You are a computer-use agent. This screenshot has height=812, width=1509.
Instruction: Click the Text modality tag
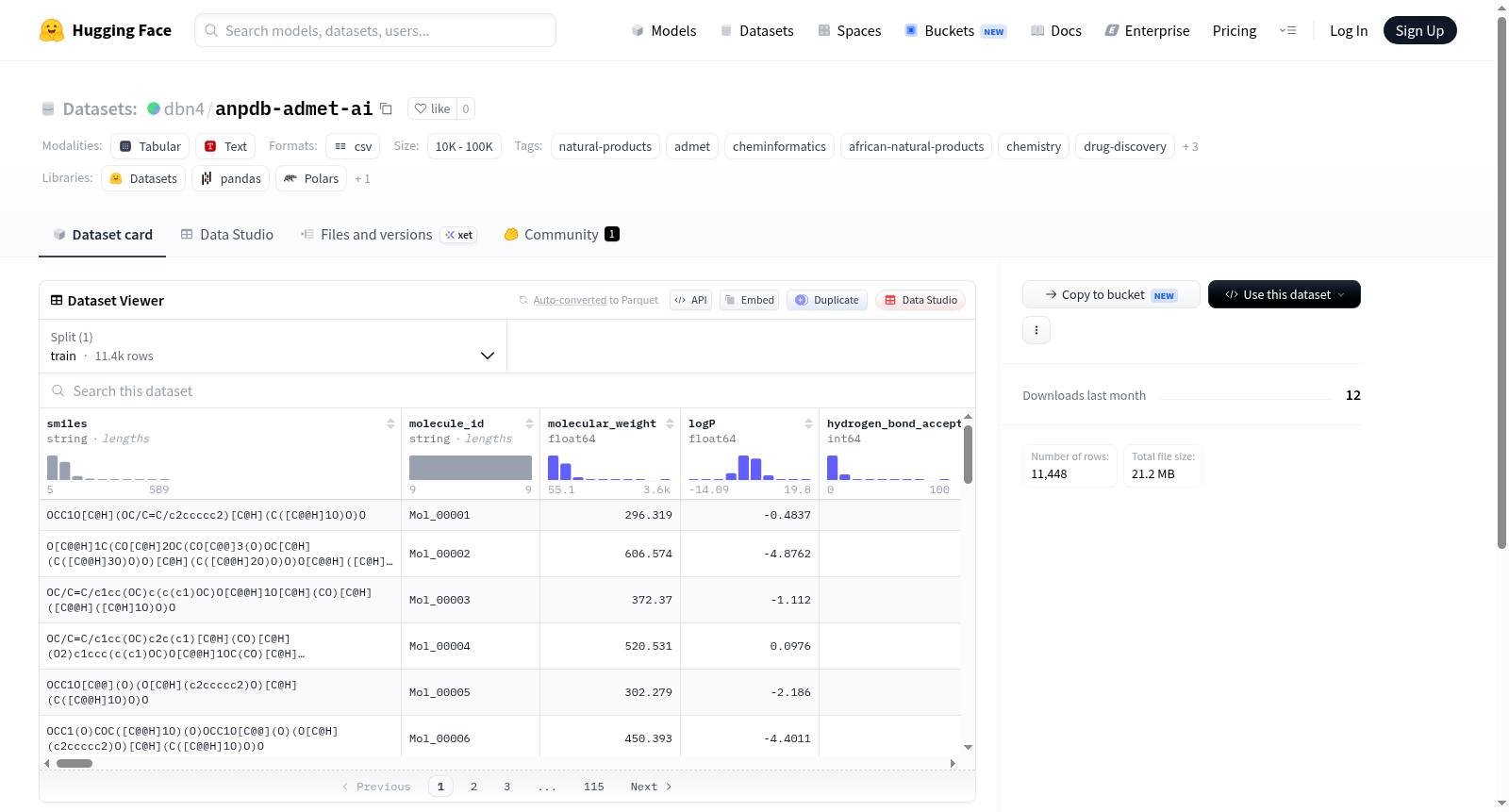[225, 146]
